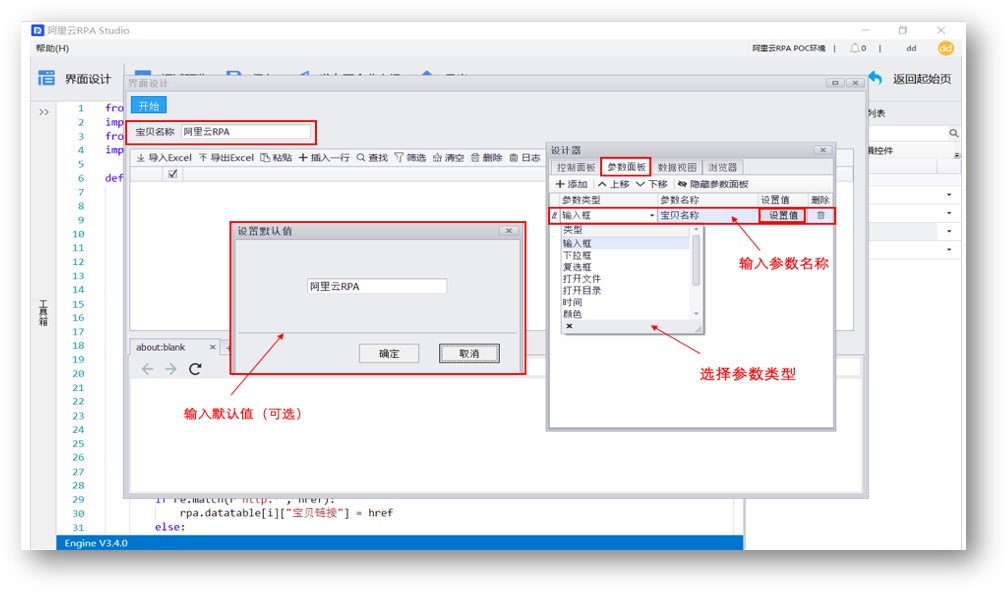Screen dimensions: 1008x592
Task: Click the X icon at parameter type list bottom
Action: (569, 327)
